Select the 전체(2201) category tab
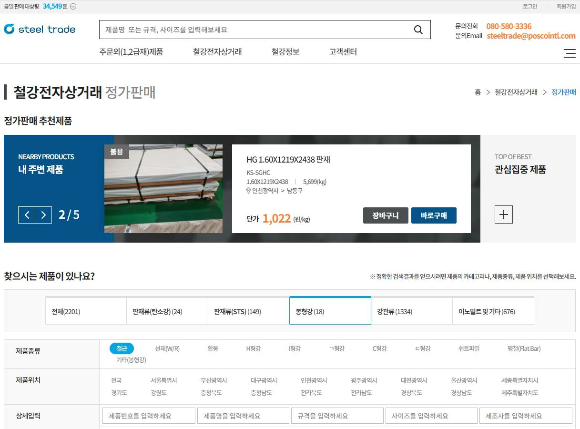The image size is (580, 429). pos(86,311)
